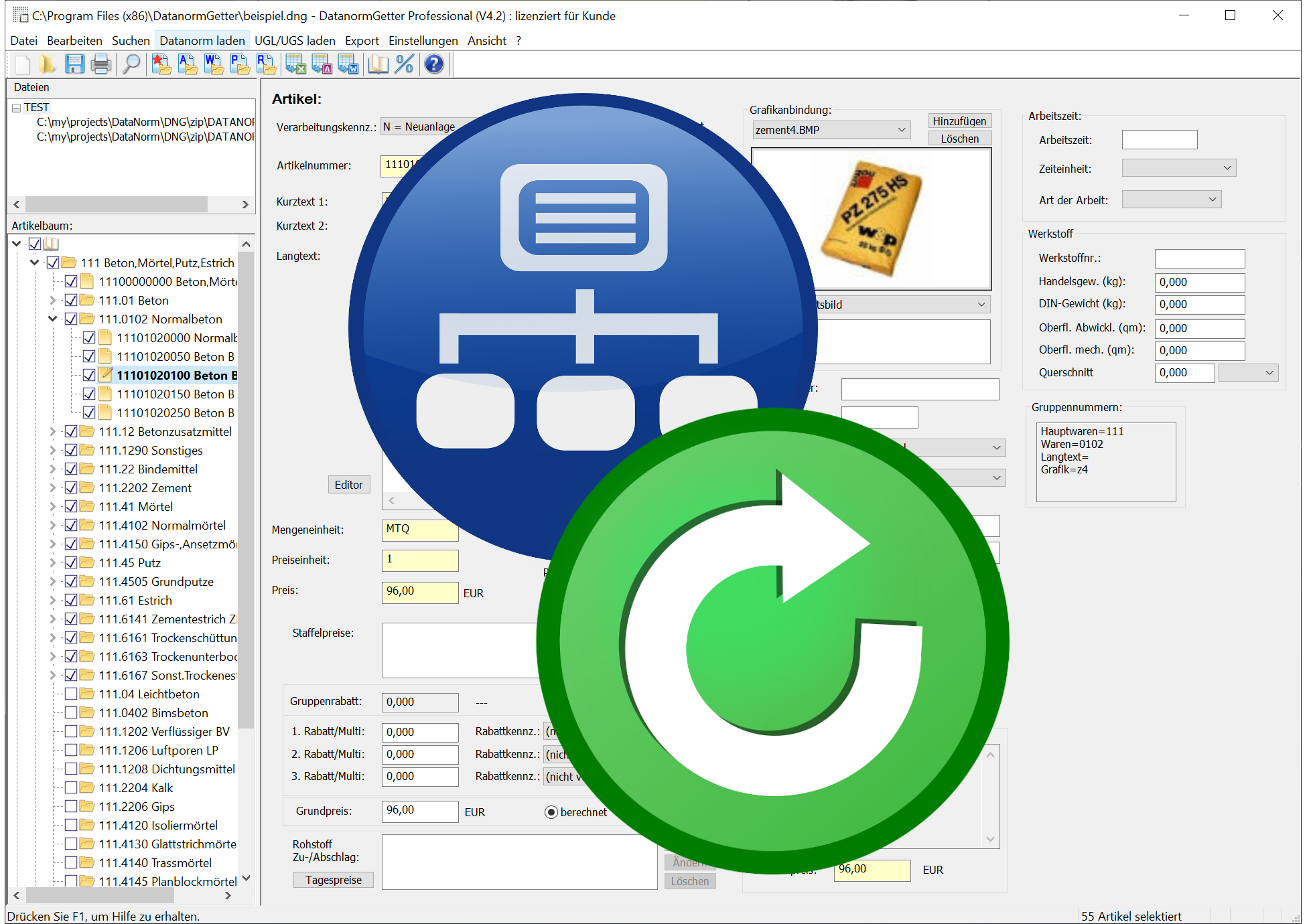Open the Bearbeiten menu
The image size is (1313, 924).
[74, 40]
